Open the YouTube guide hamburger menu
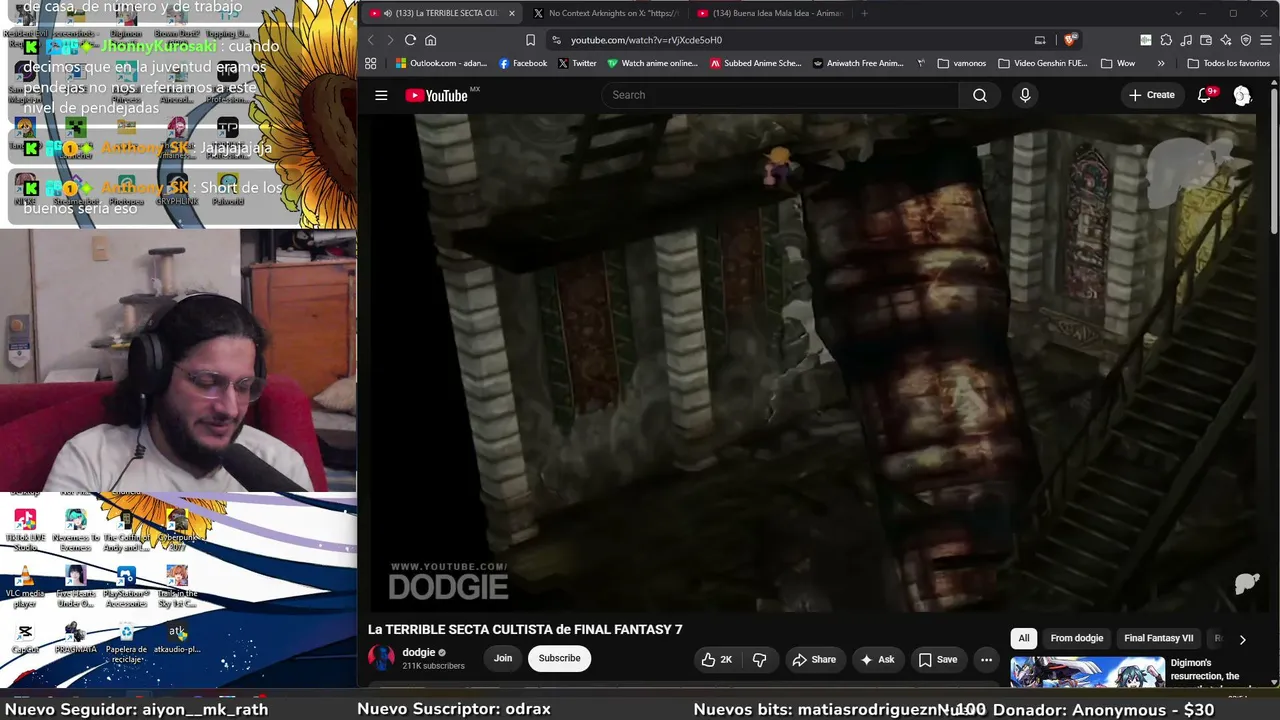Screen dimensions: 1280x720 coord(381,95)
